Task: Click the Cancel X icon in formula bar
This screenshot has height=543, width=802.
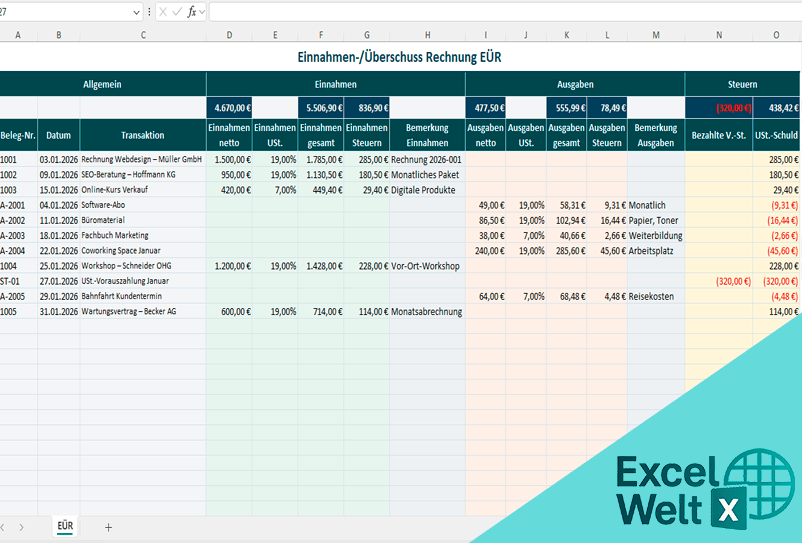Action: click(x=163, y=12)
